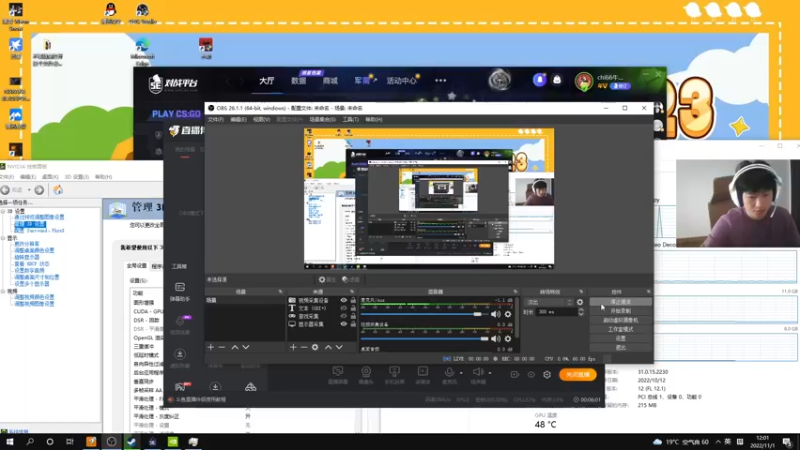Open the File menu in OBS
This screenshot has width=800, height=450.
215,119
